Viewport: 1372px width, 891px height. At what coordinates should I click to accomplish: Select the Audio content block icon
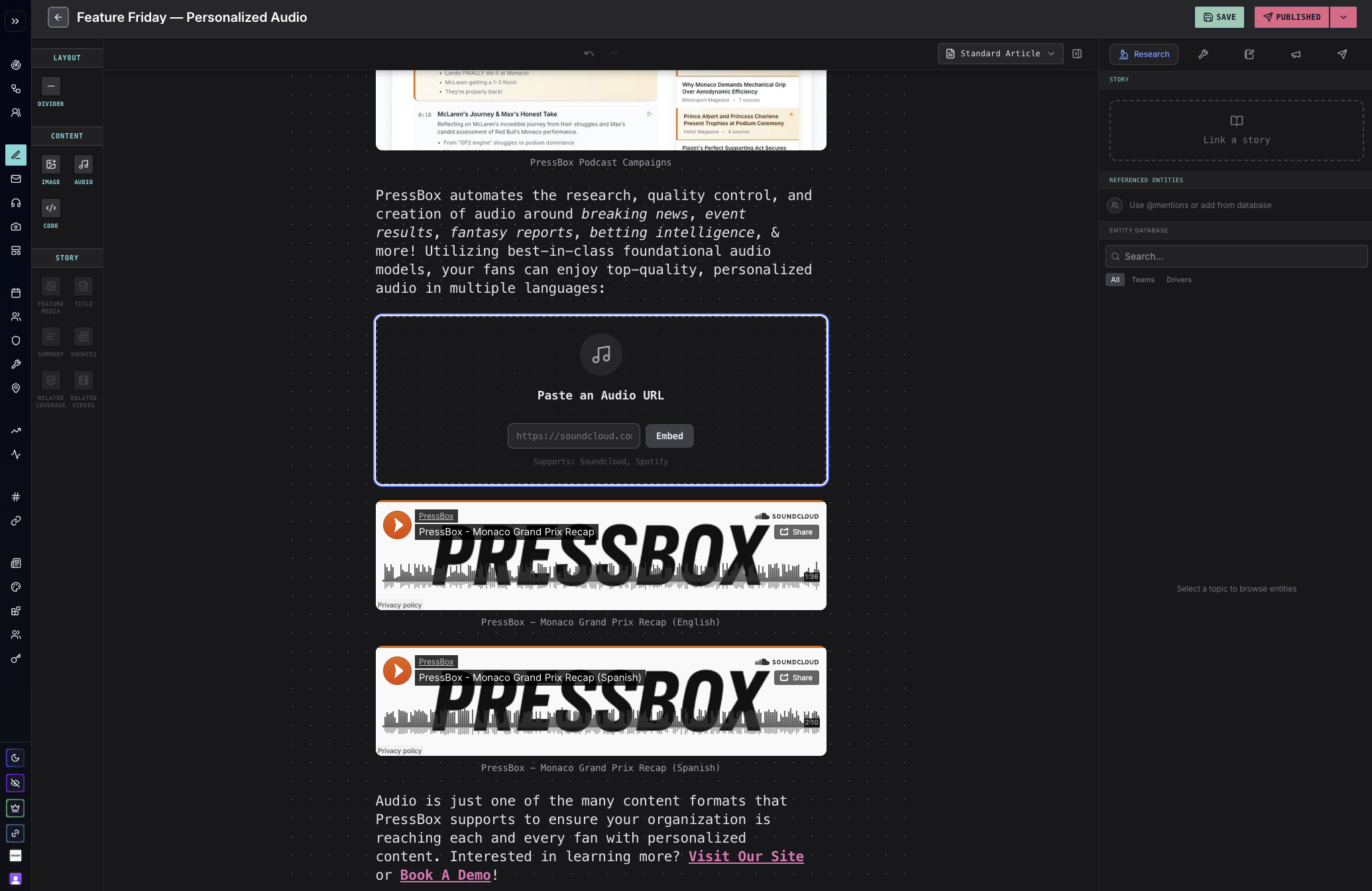pos(84,164)
